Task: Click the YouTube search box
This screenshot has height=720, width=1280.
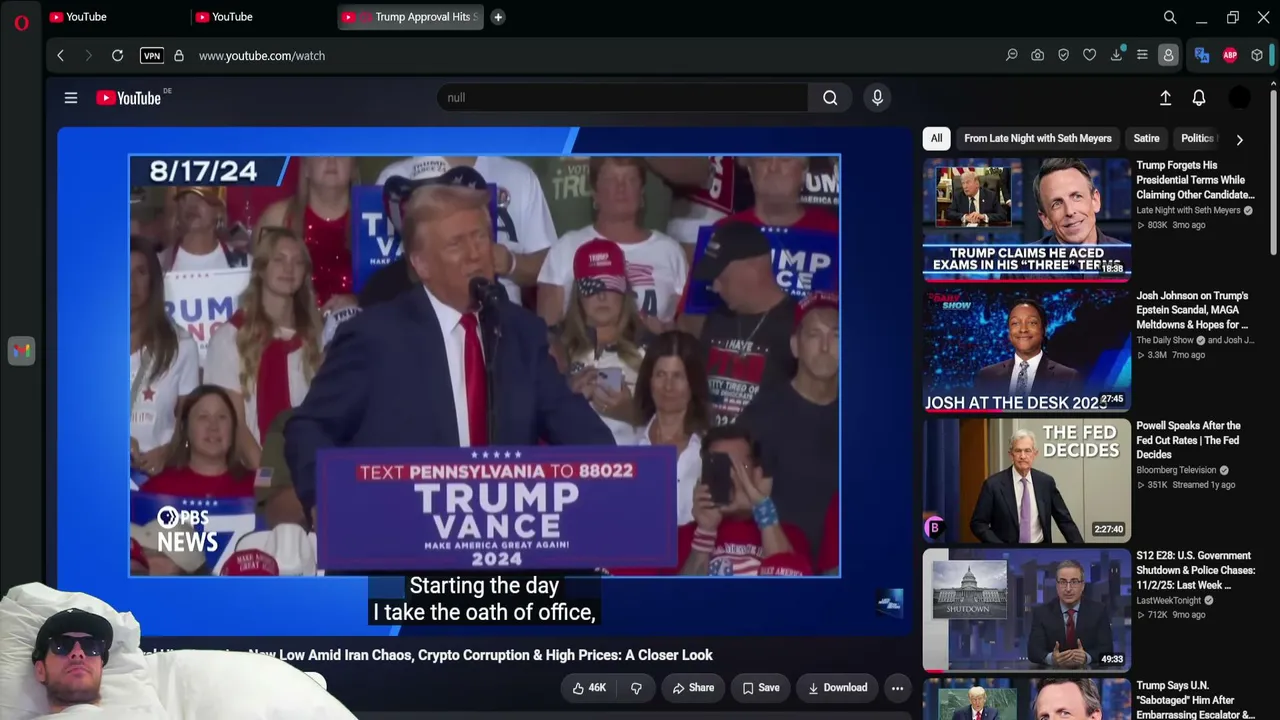Action: 622,98
